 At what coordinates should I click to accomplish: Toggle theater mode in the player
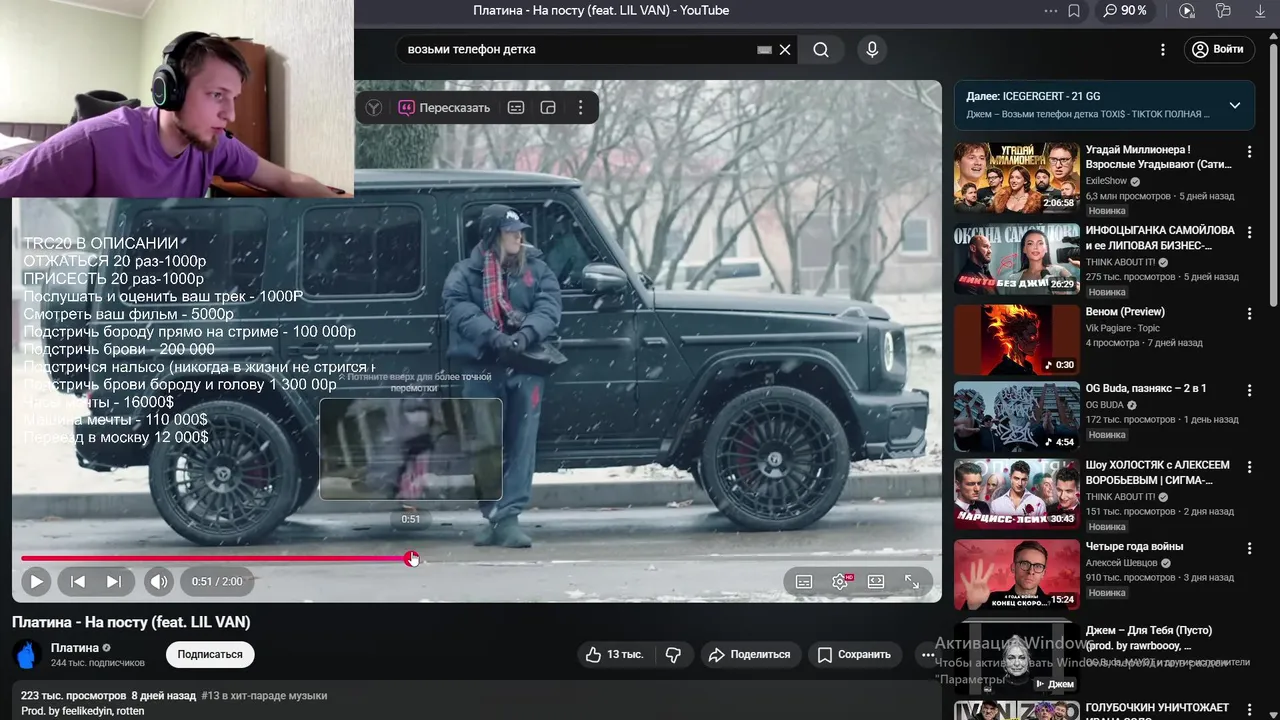click(876, 582)
